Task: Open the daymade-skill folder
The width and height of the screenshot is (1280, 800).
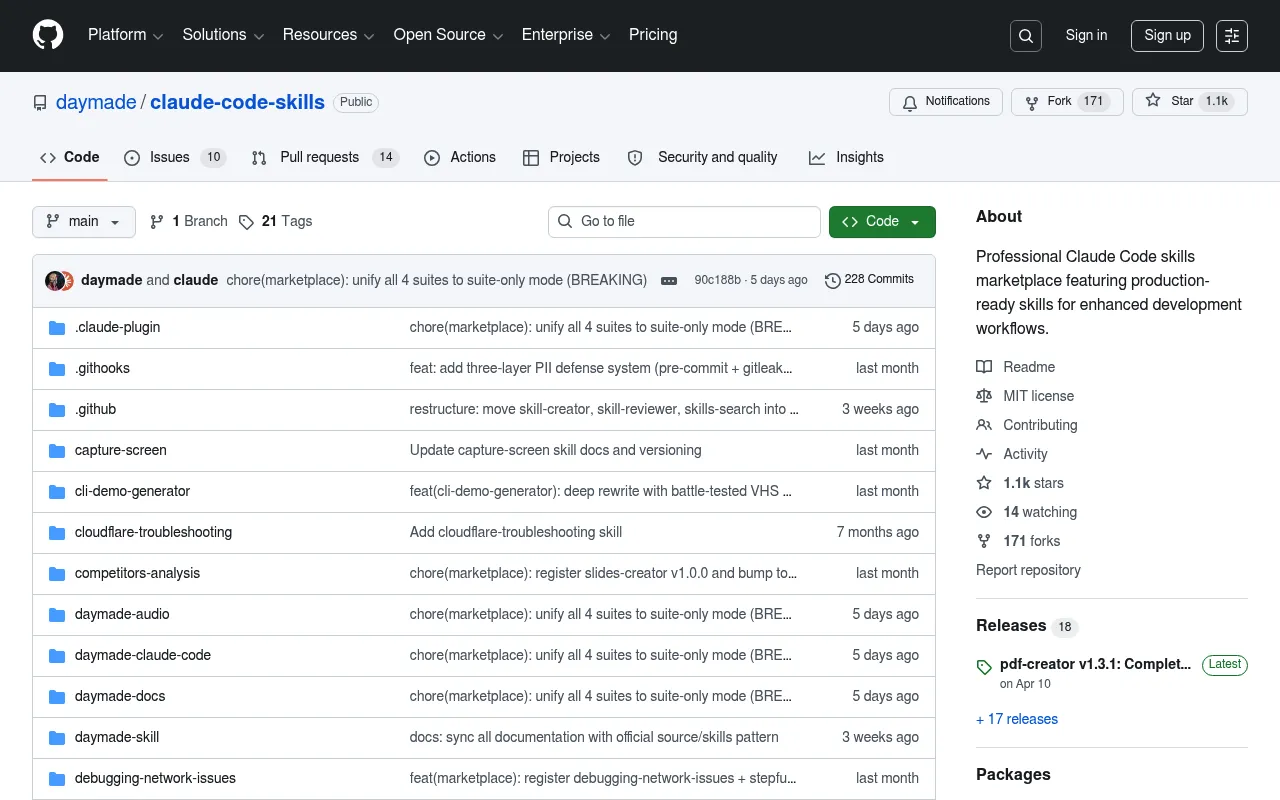Action: point(117,738)
